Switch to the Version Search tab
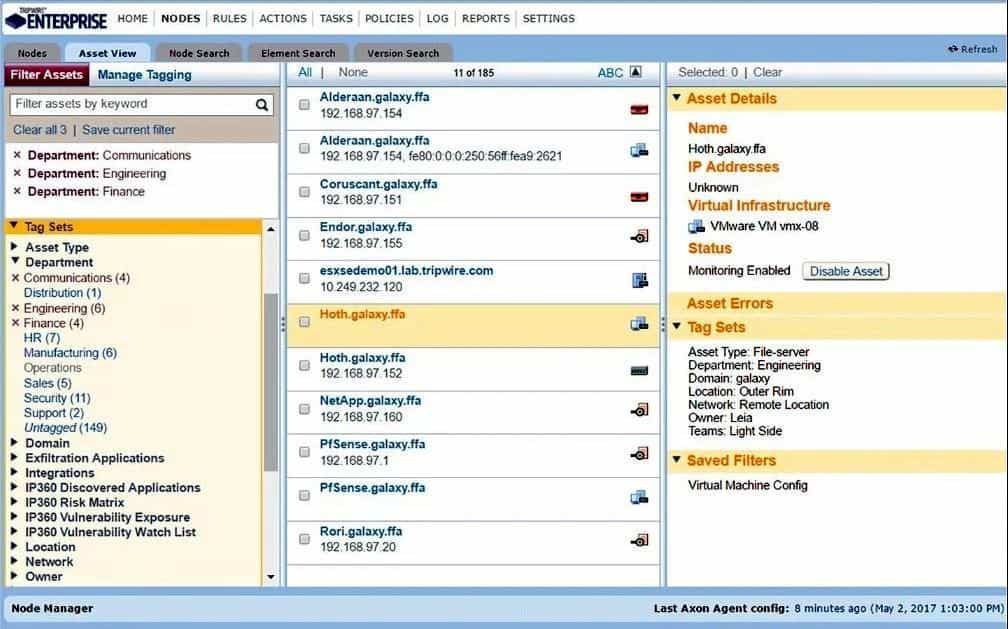This screenshot has width=1008, height=629. [403, 53]
